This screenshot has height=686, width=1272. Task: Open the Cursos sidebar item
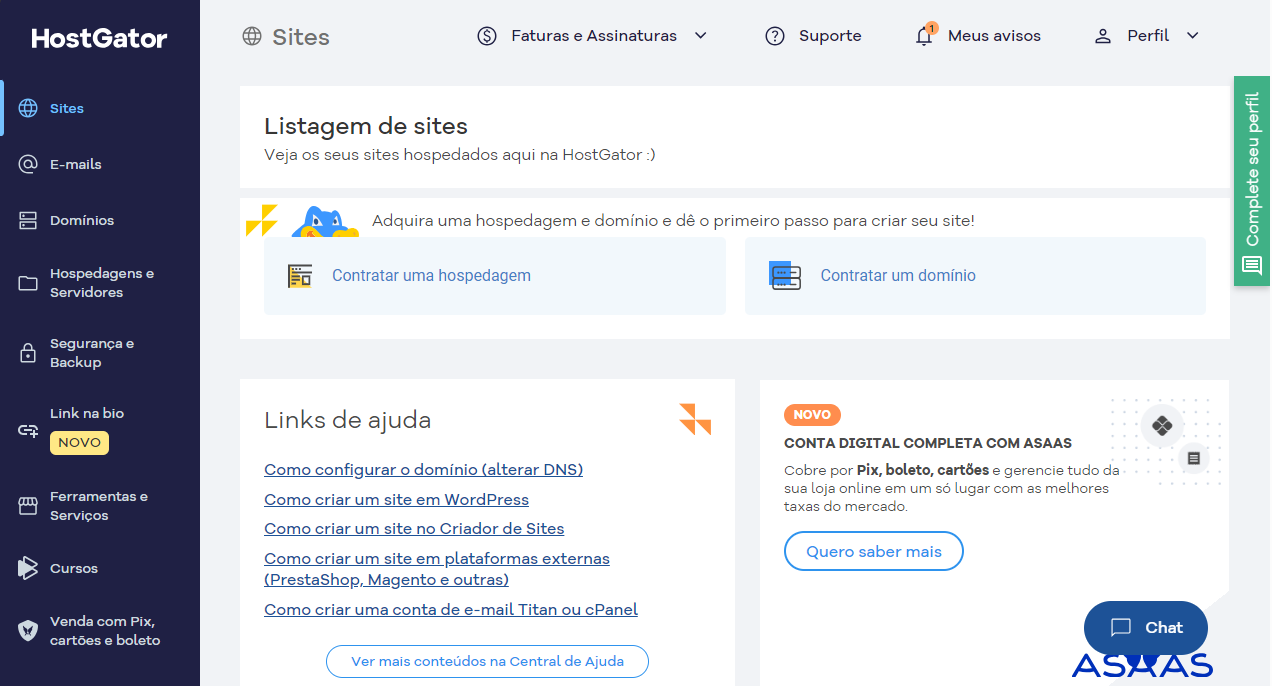[x=100, y=568]
